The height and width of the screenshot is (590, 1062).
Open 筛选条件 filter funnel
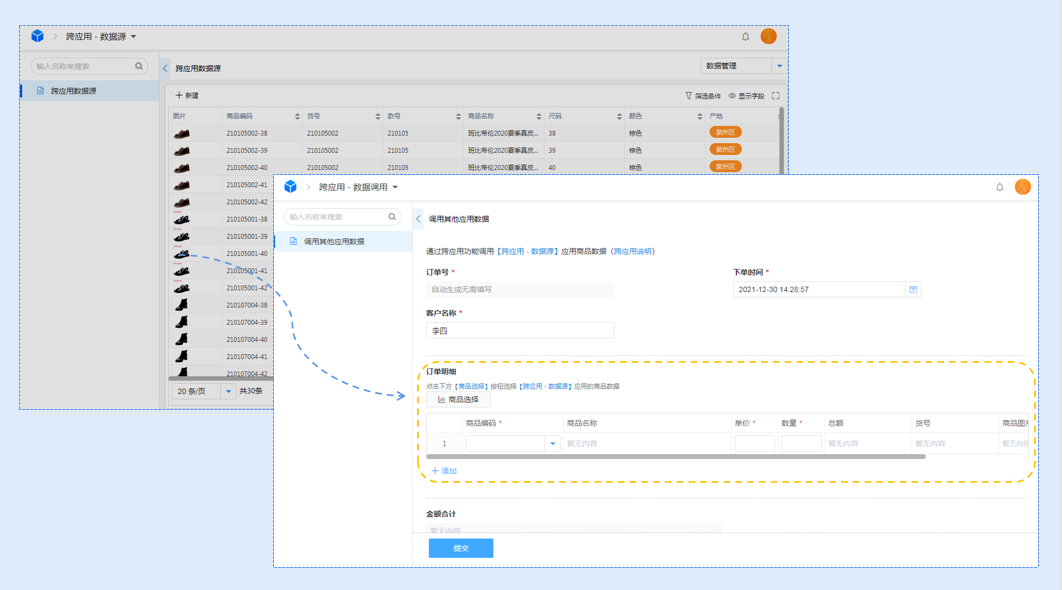(x=689, y=96)
